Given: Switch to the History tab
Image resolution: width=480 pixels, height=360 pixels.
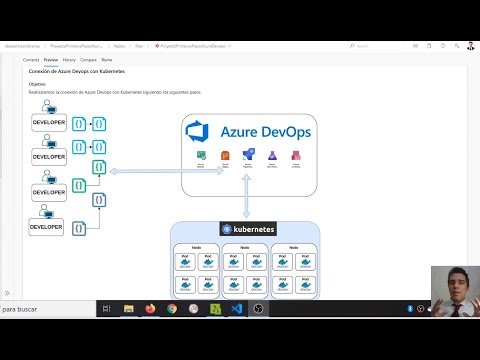Looking at the screenshot, I should pyautogui.click(x=69, y=60).
